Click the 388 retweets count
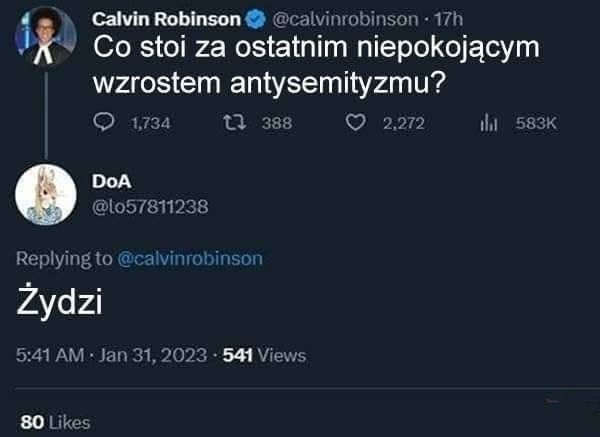The width and height of the screenshot is (600, 437). (x=275, y=123)
